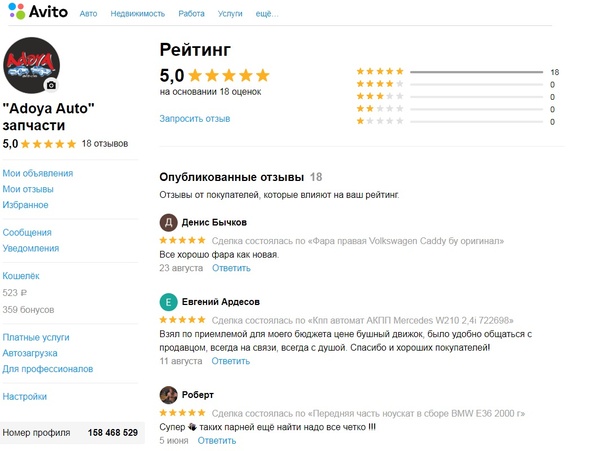Open Евгений Ардесов's avatar

point(169,302)
